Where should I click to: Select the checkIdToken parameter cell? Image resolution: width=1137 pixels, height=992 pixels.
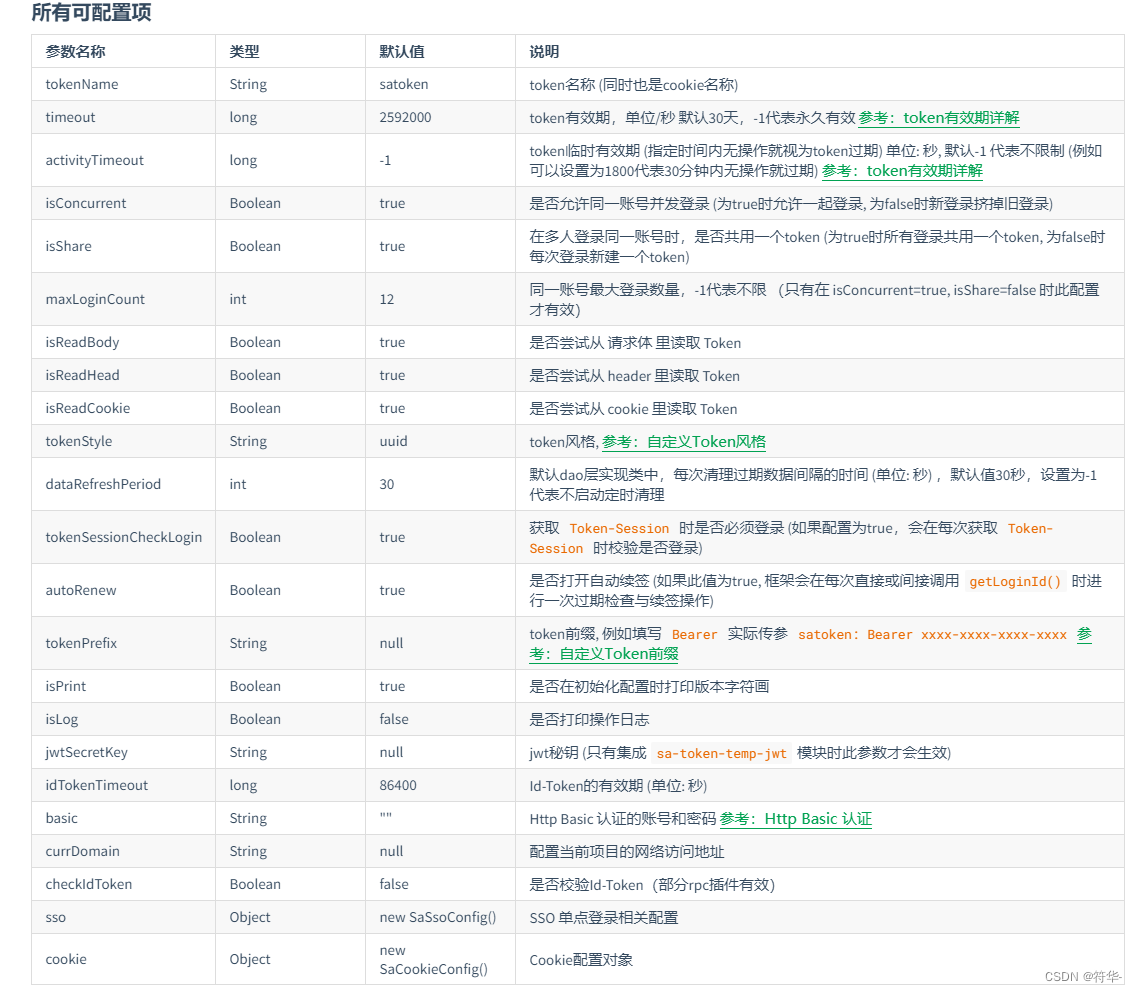pos(123,884)
